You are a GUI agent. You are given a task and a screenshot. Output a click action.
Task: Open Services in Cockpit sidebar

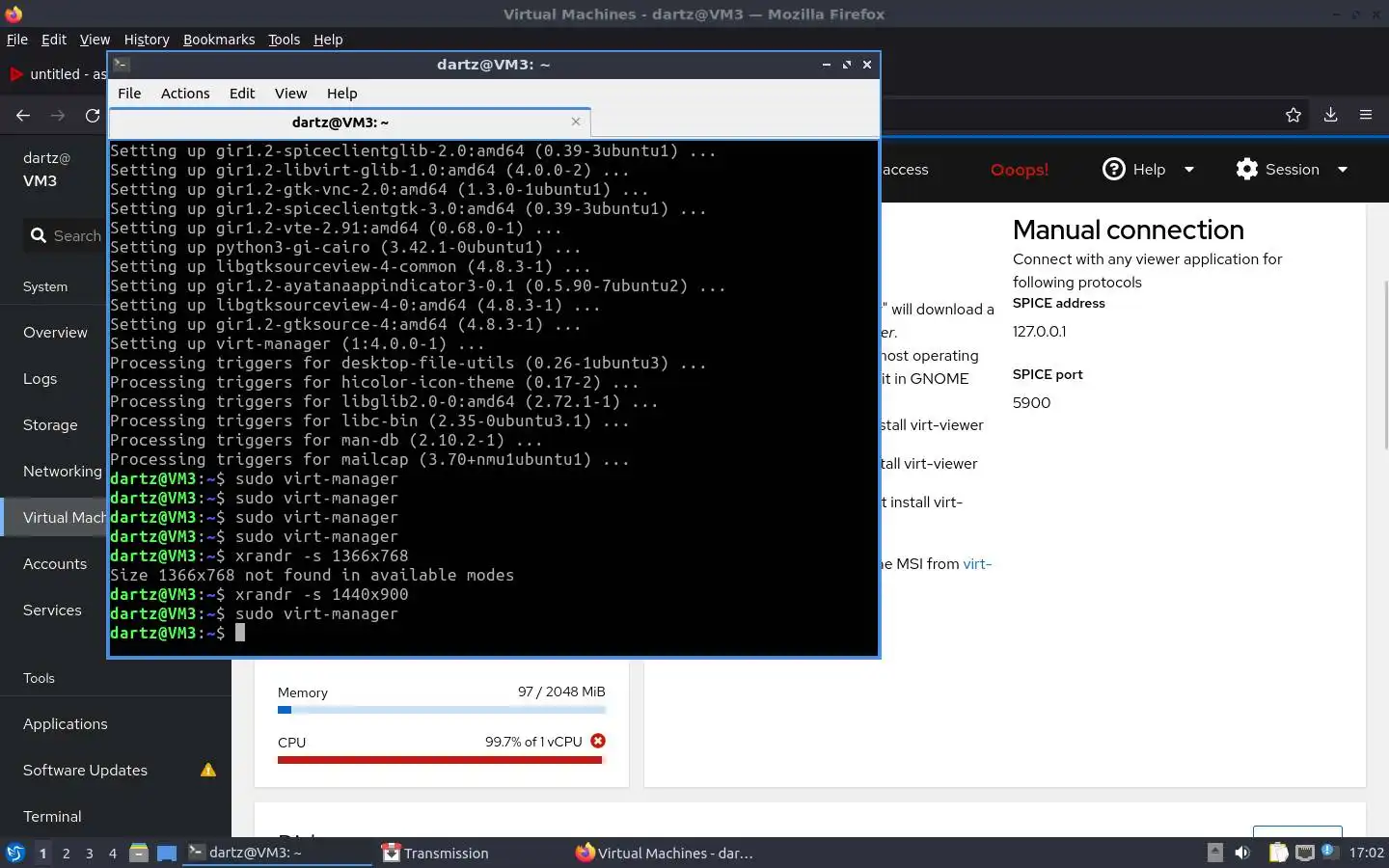[x=52, y=610]
